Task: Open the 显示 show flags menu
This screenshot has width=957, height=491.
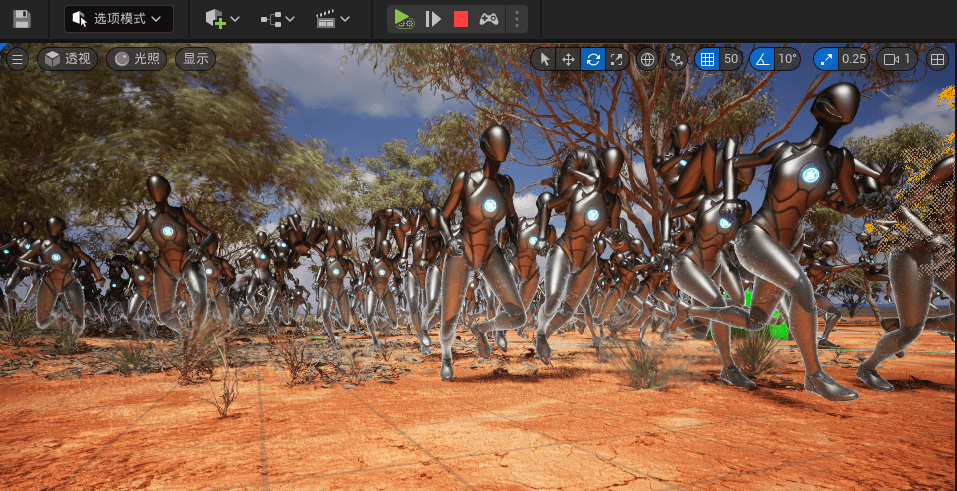Action: 195,59
